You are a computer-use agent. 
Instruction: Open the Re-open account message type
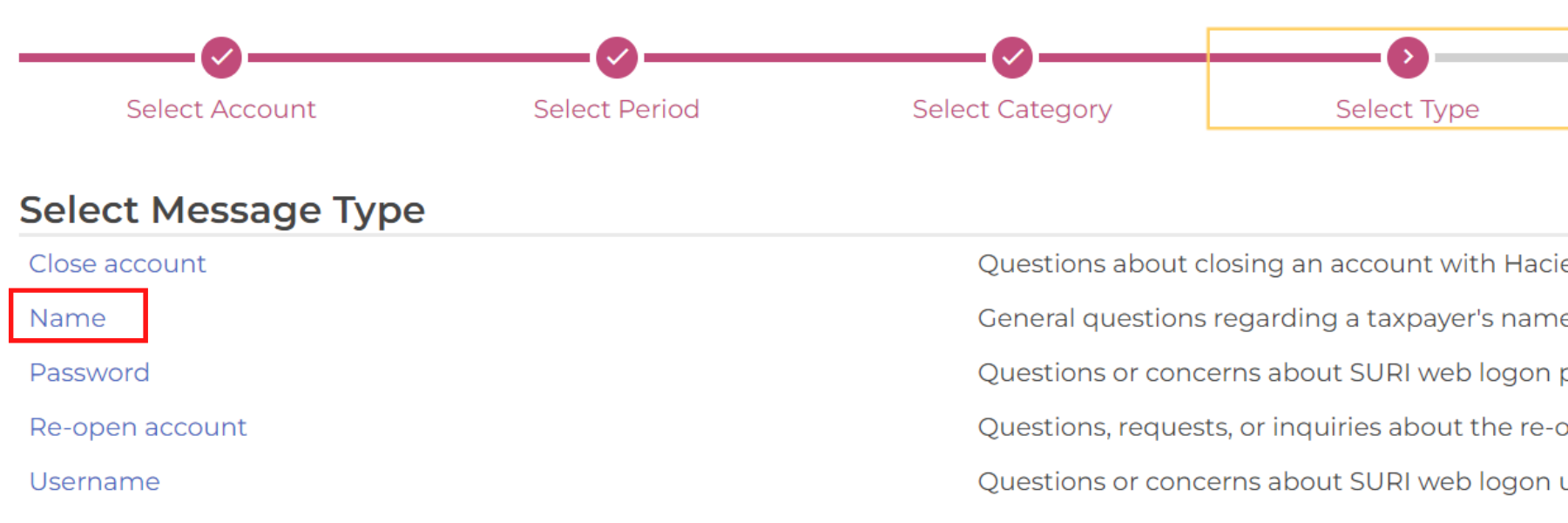tap(139, 427)
